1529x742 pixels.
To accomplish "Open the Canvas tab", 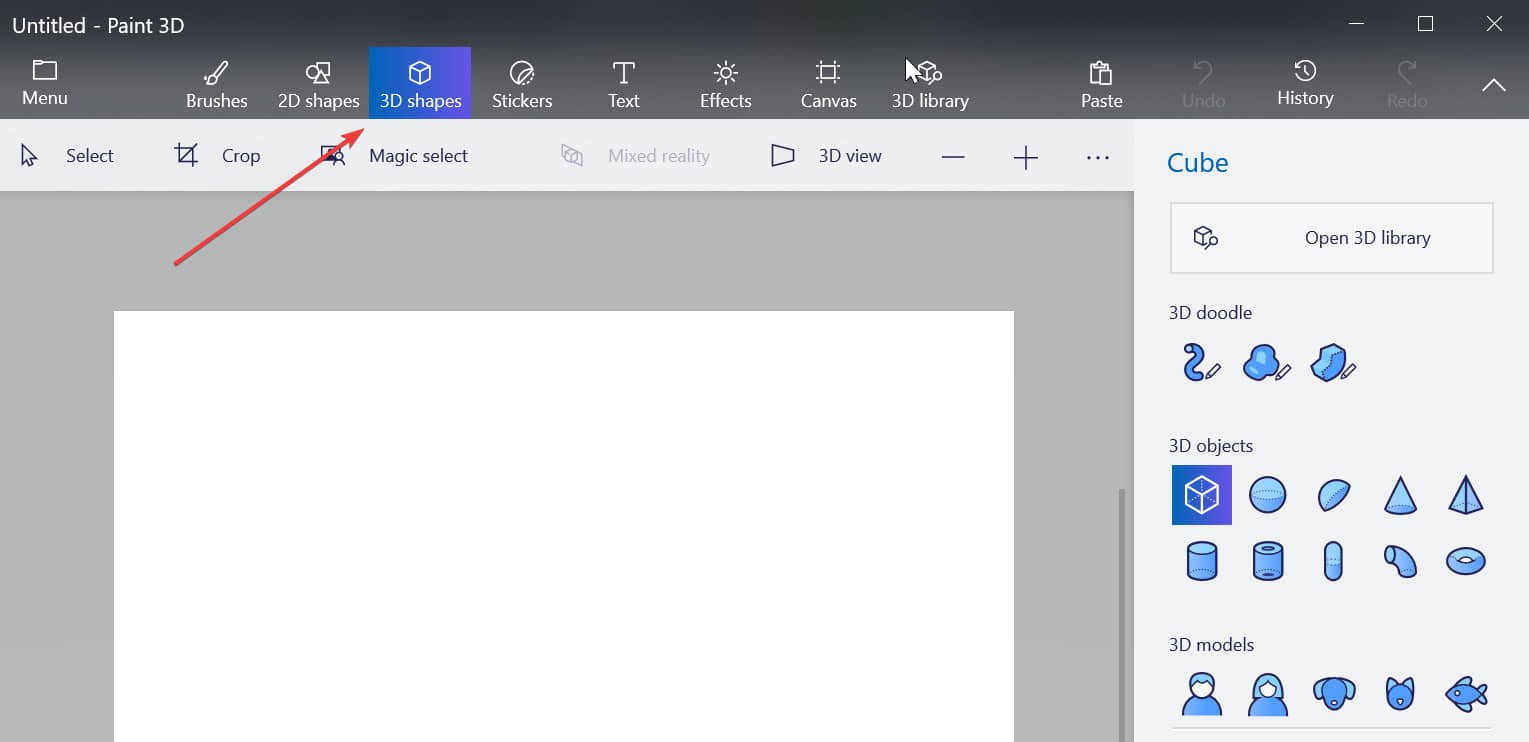I will tap(828, 84).
